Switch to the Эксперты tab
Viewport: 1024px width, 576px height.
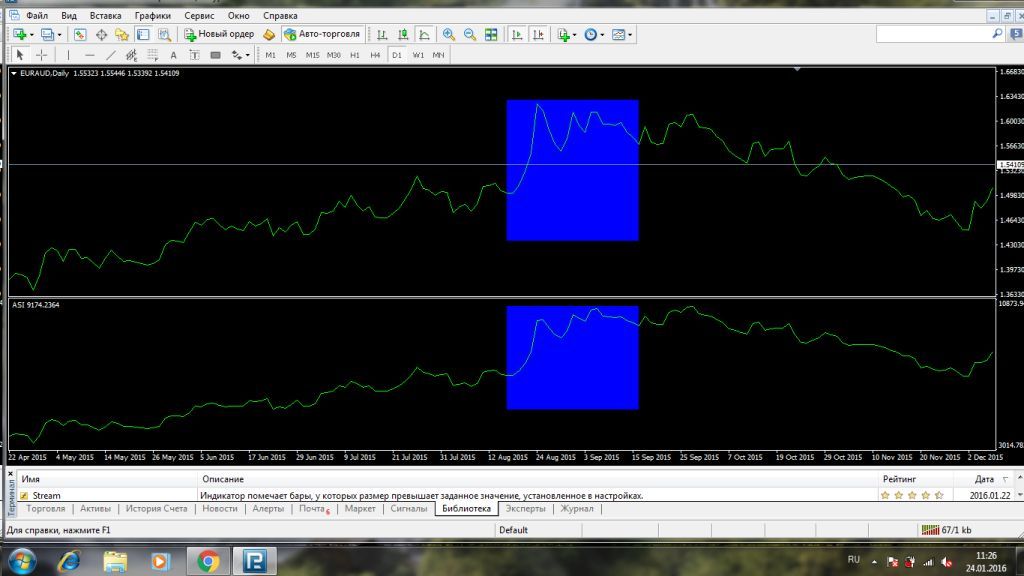point(525,509)
